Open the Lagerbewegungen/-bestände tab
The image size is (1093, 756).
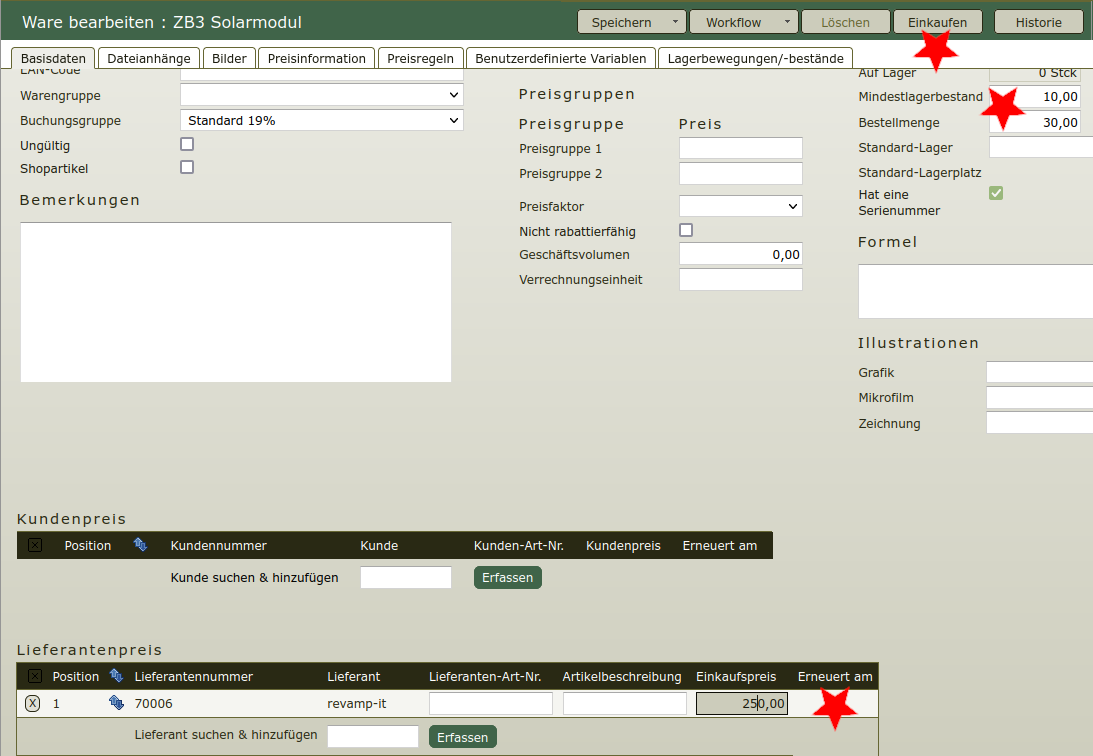coord(755,58)
